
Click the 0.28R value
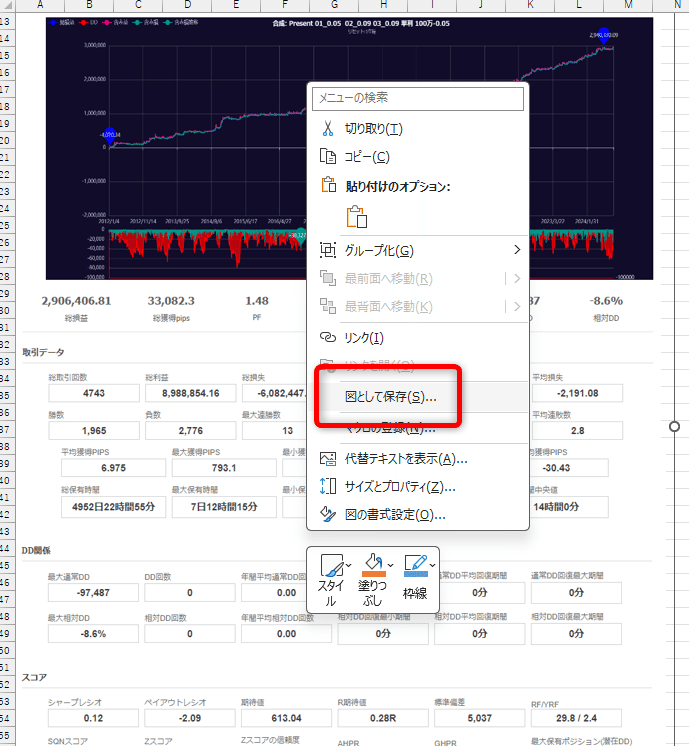click(x=383, y=718)
